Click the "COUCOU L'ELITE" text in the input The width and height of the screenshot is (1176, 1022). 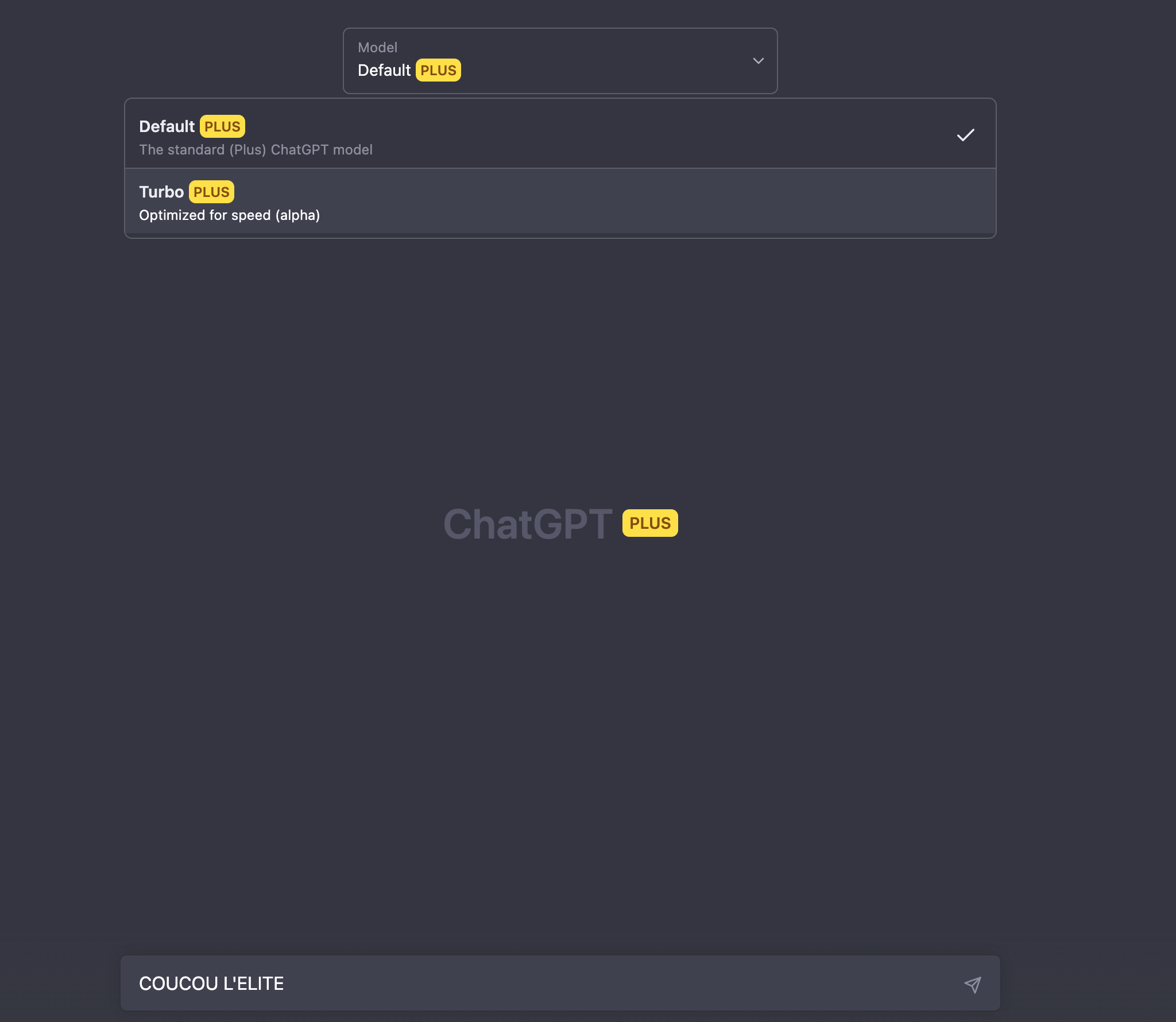tap(211, 984)
